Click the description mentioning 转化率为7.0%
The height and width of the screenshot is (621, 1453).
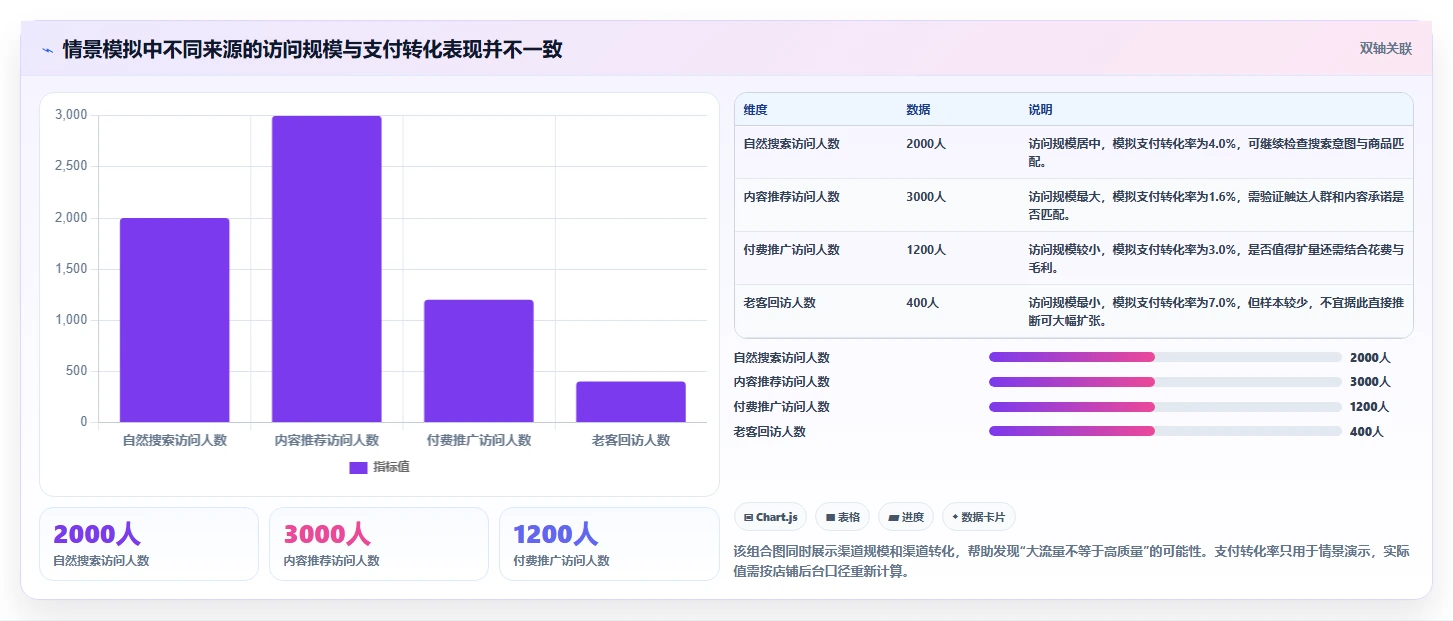1216,311
